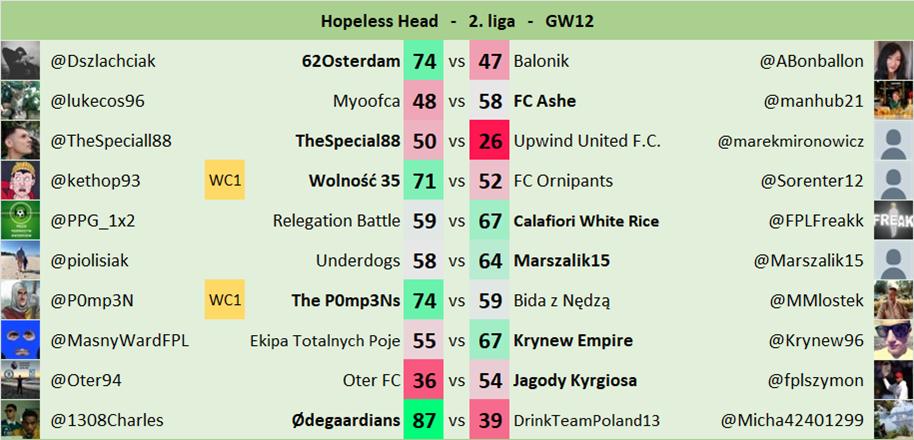Click @ABonballon's profile photo
This screenshot has height=440, width=914.
(893, 61)
